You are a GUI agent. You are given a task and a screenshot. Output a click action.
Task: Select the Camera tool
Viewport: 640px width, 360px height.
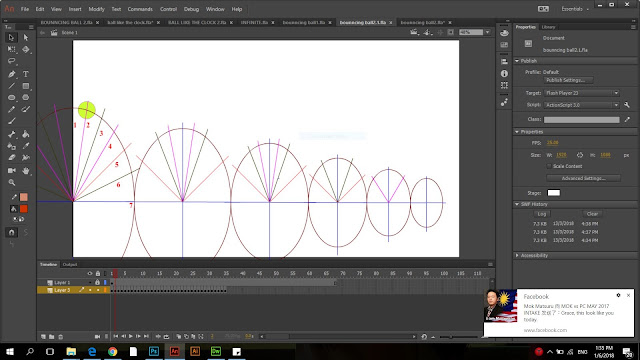(x=11, y=171)
